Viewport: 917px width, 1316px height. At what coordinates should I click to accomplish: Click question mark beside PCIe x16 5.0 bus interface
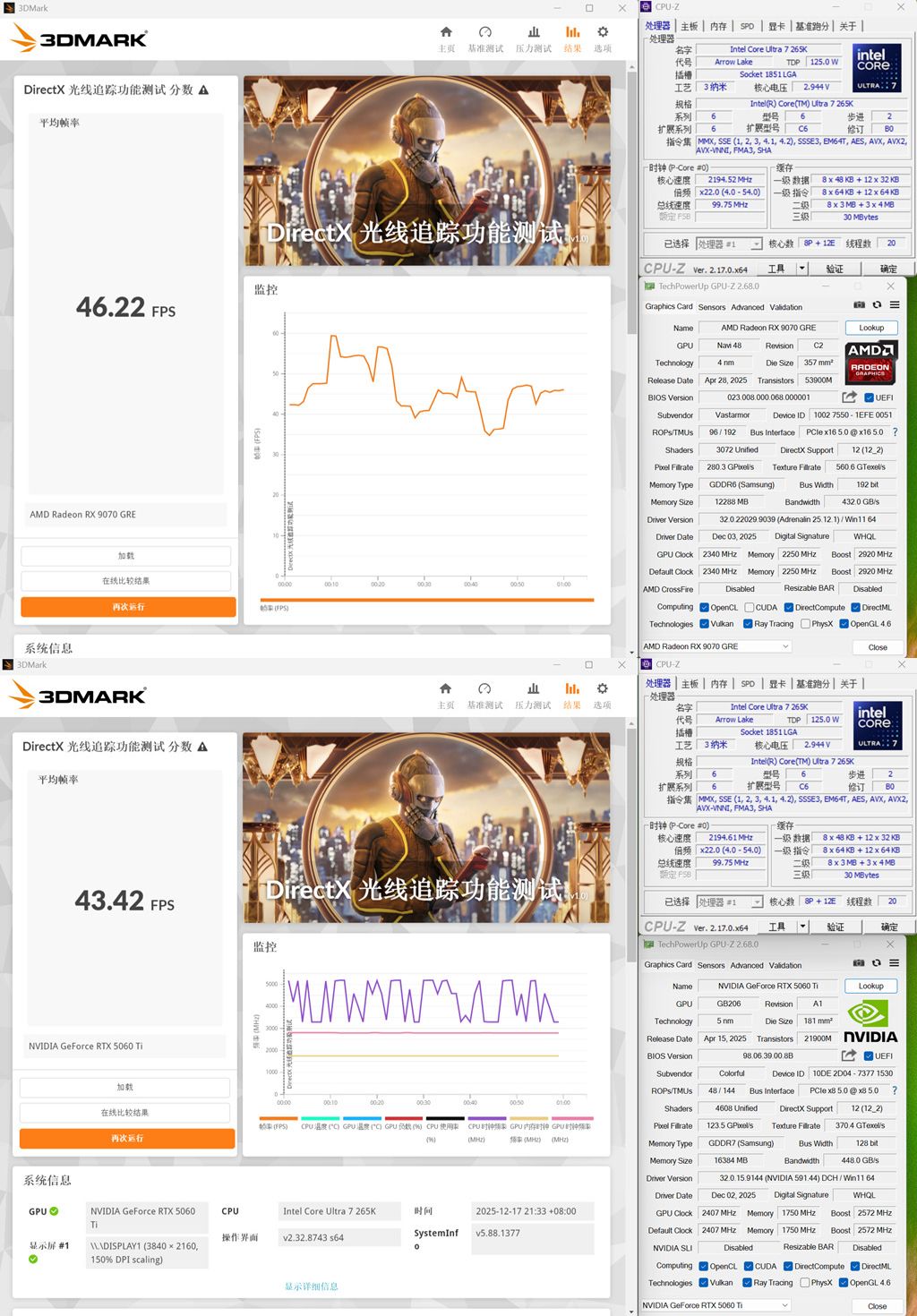click(x=895, y=432)
